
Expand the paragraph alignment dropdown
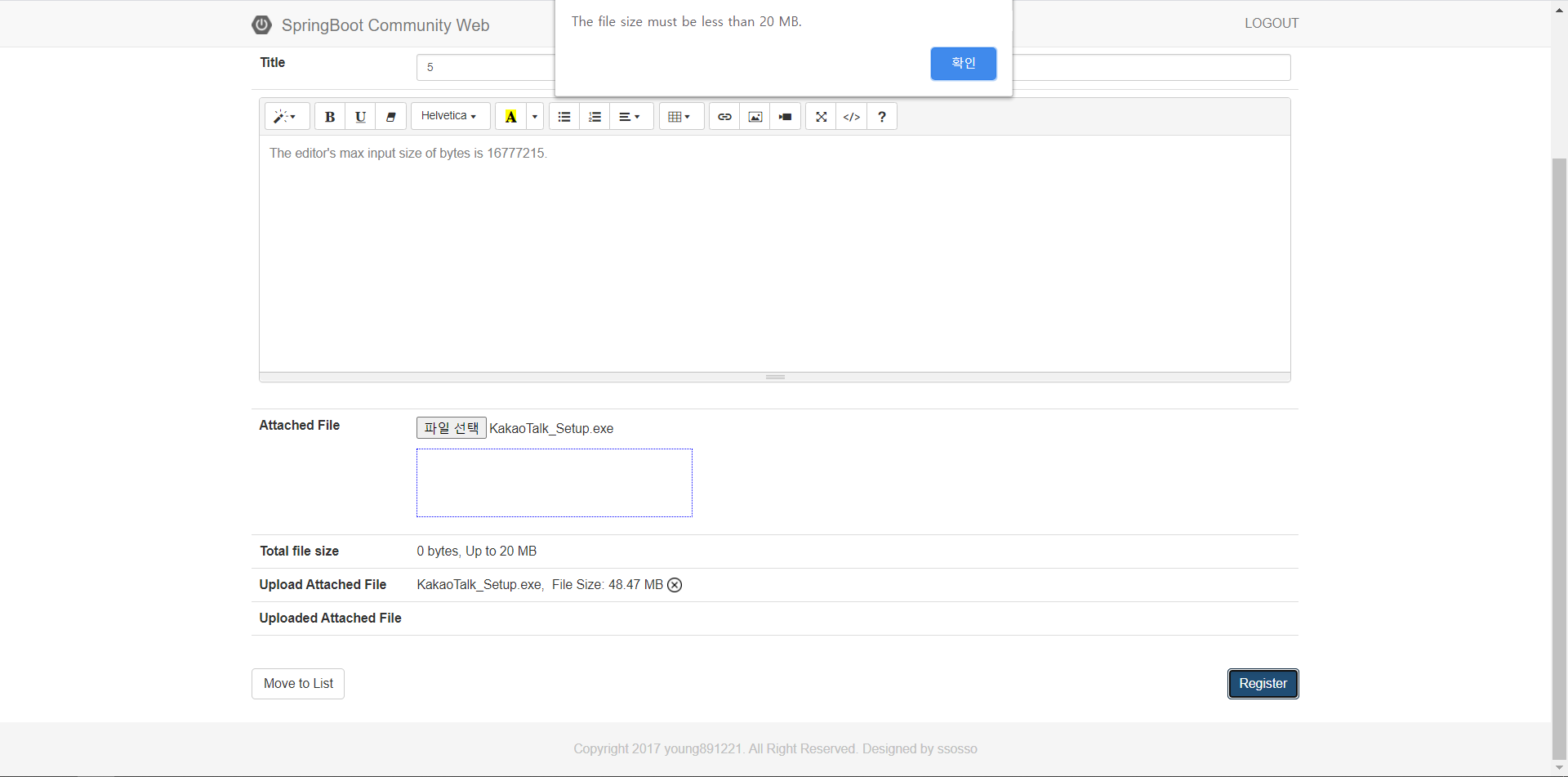point(630,117)
